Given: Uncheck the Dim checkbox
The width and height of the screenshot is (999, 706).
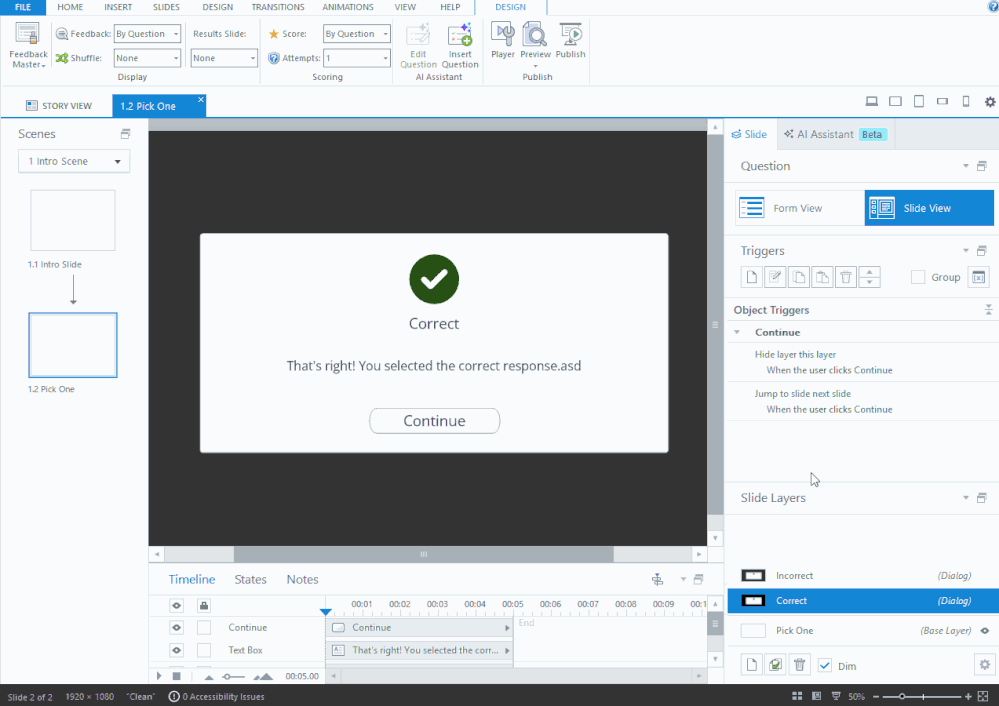Looking at the screenshot, I should pyautogui.click(x=825, y=666).
